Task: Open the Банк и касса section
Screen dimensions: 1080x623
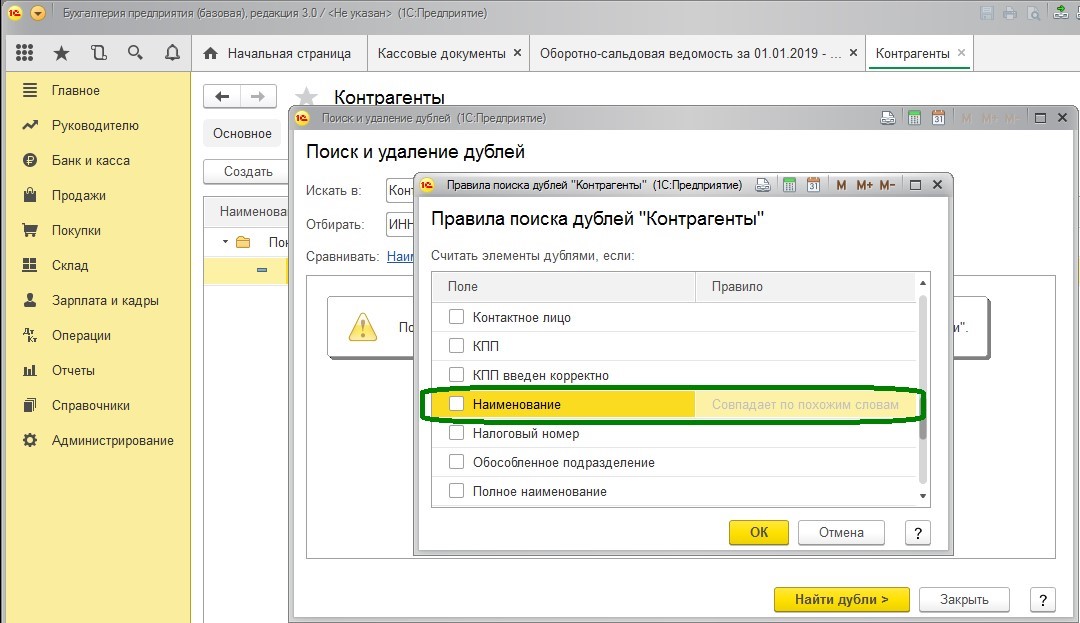Action: 90,160
